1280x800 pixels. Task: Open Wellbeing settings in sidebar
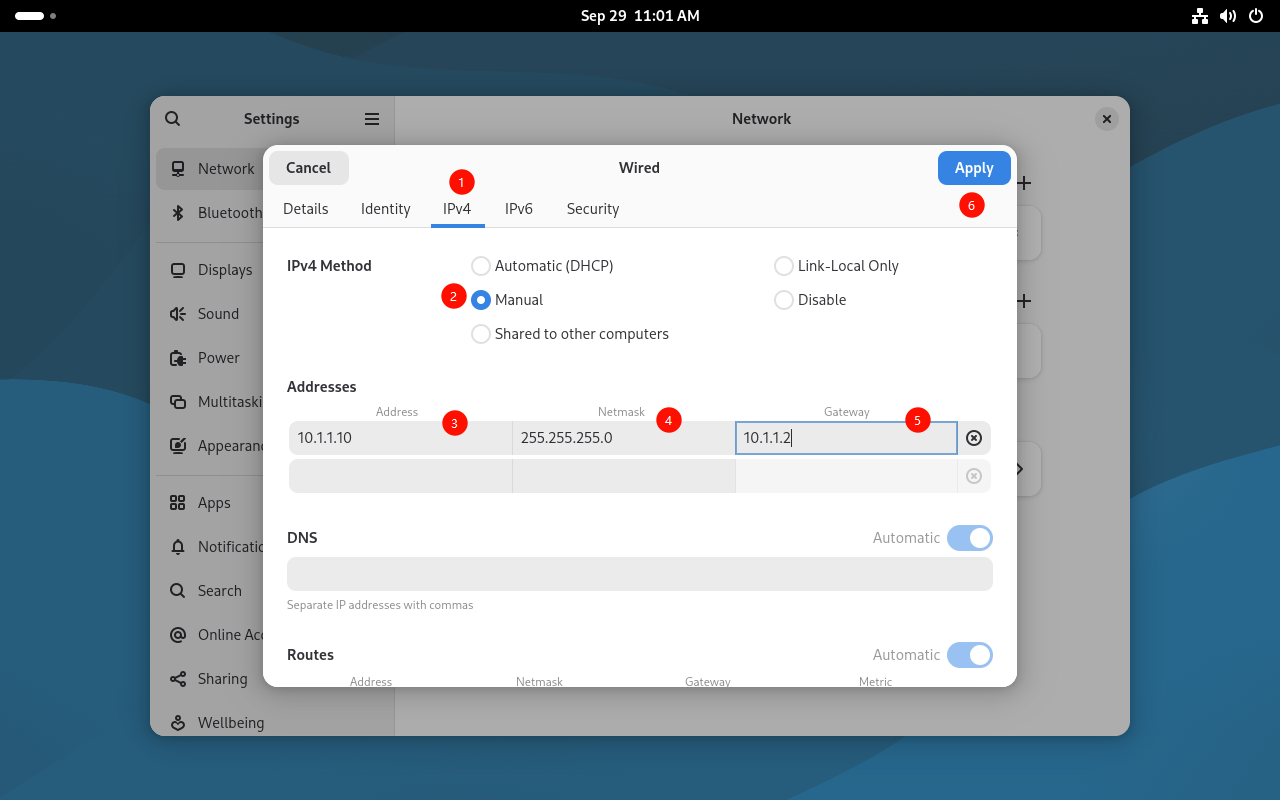[230, 722]
